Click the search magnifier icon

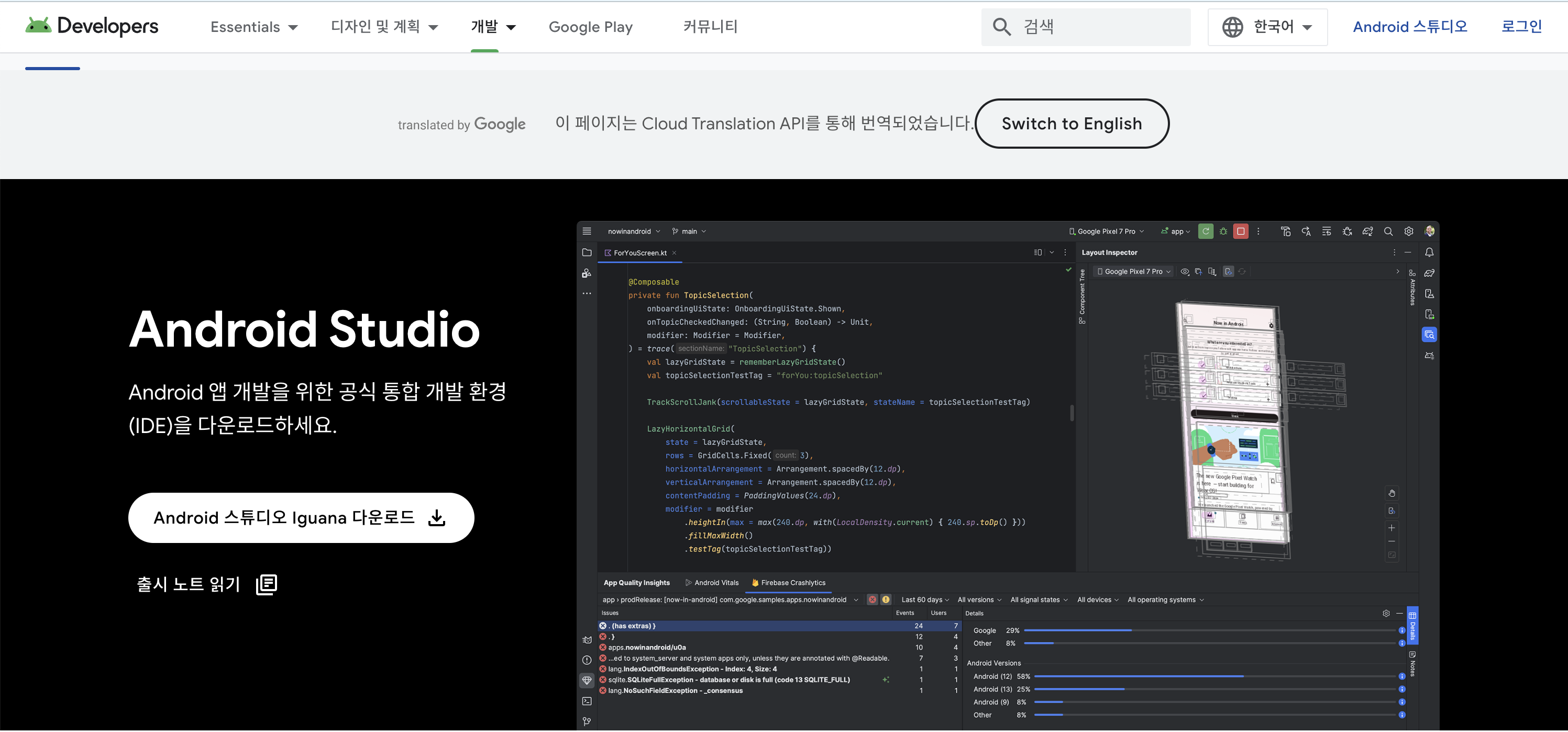(1001, 27)
